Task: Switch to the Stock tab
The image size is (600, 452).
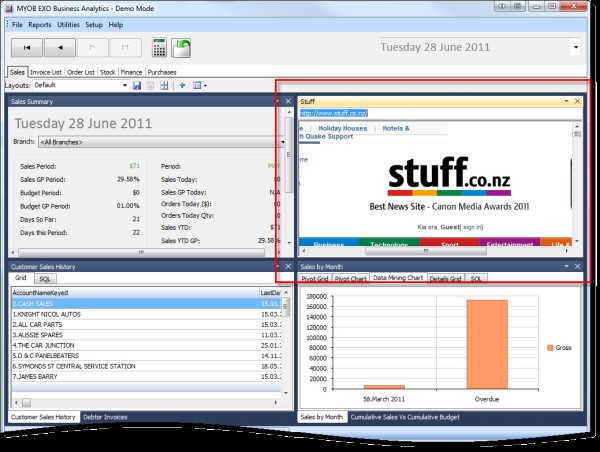Action: (108, 72)
